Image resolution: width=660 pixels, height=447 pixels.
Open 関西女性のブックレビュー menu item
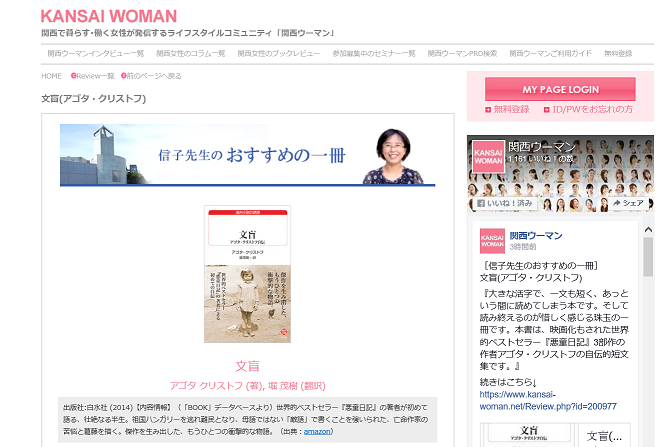(x=279, y=53)
